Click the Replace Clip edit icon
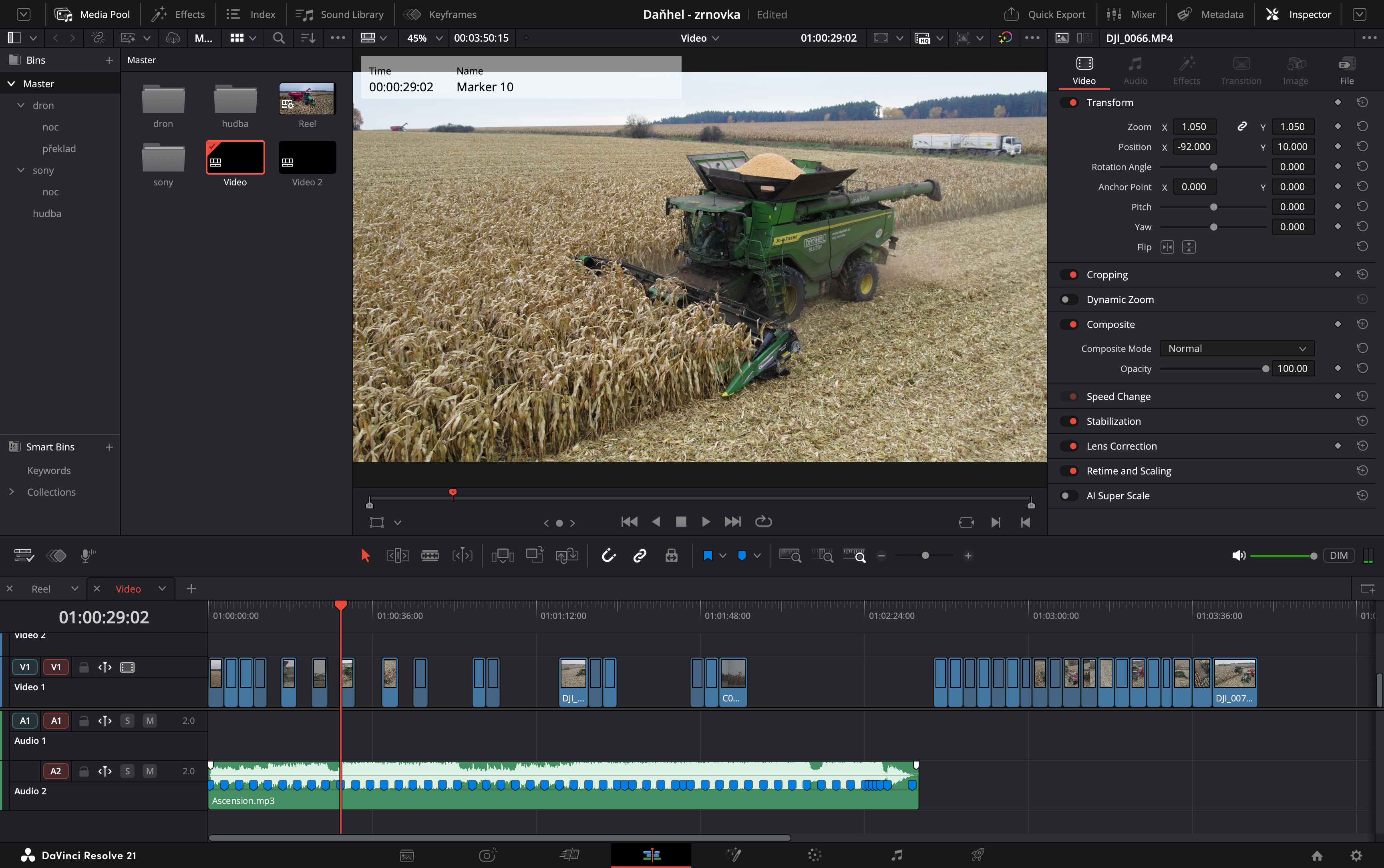 pyautogui.click(x=567, y=555)
